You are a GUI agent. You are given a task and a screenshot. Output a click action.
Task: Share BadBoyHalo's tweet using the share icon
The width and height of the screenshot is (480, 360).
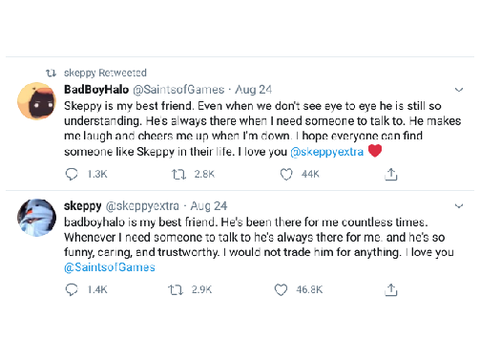[x=391, y=174]
